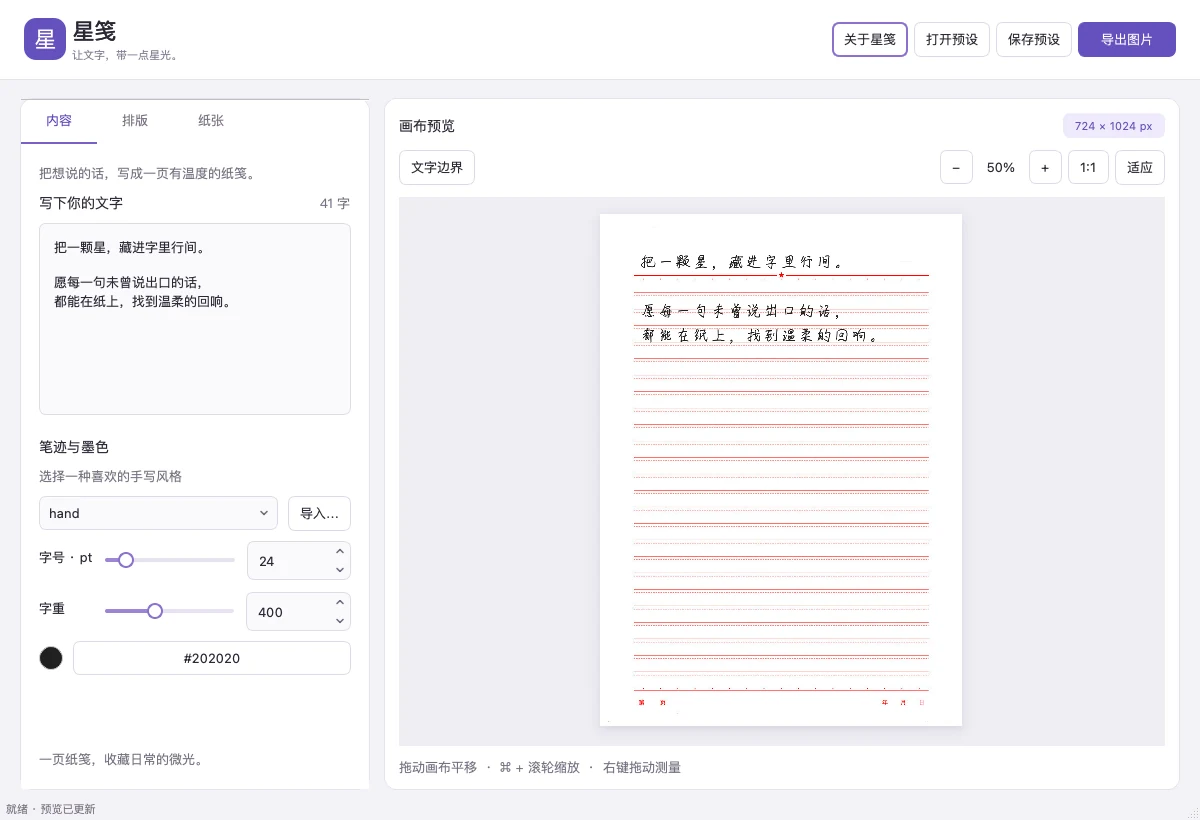The height and width of the screenshot is (820, 1200).
Task: Click the 笔迹与墨色 section heading
Action: pos(74,447)
